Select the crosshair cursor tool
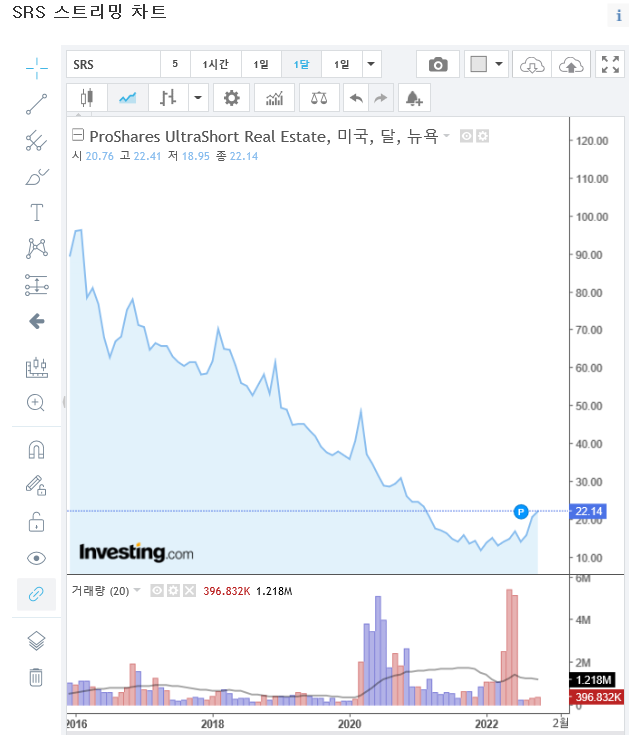The height and width of the screenshot is (735, 629). click(x=37, y=68)
